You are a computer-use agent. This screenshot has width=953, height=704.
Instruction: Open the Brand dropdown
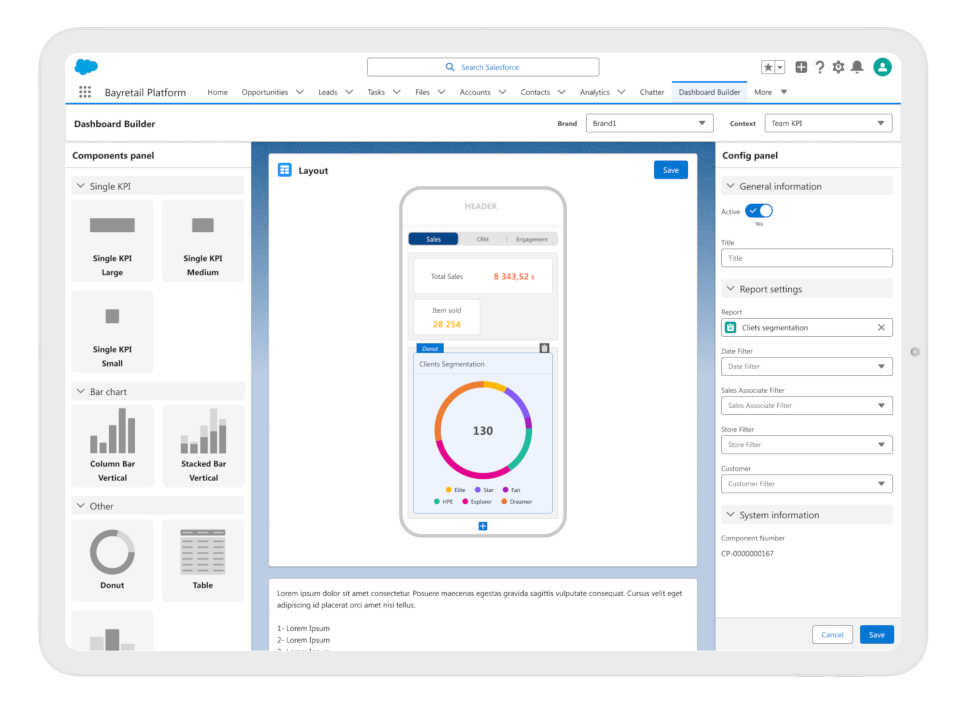coord(649,123)
